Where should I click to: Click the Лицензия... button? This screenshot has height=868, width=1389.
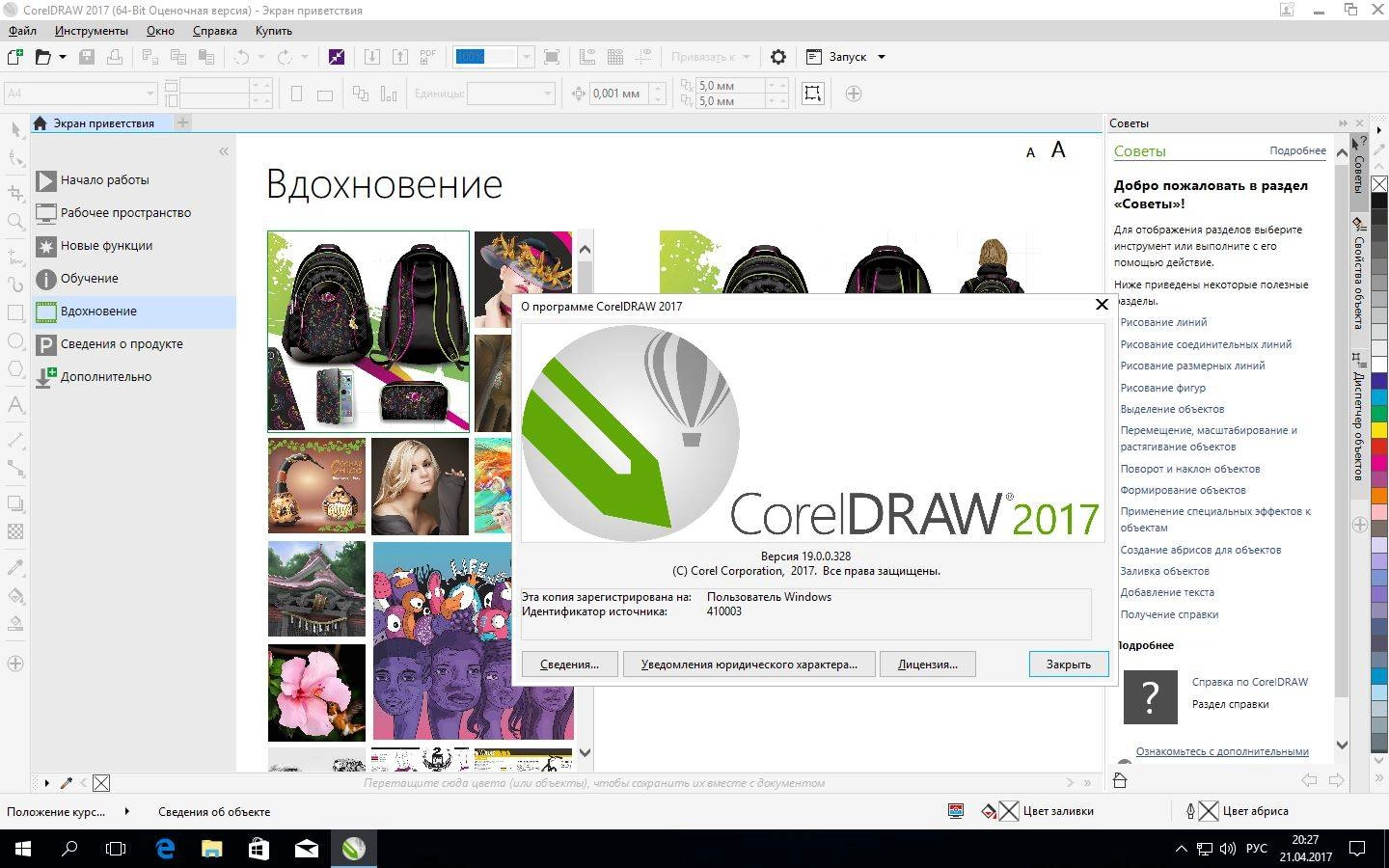pyautogui.click(x=927, y=665)
